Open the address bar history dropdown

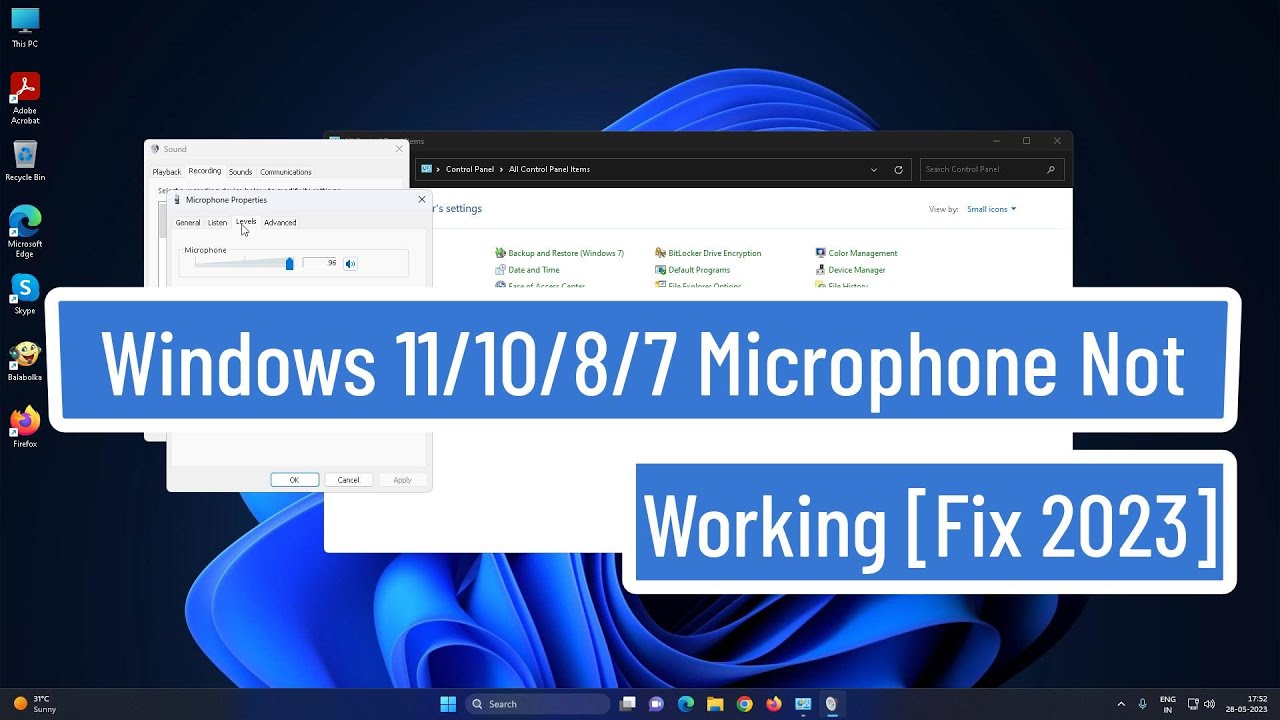tap(874, 170)
